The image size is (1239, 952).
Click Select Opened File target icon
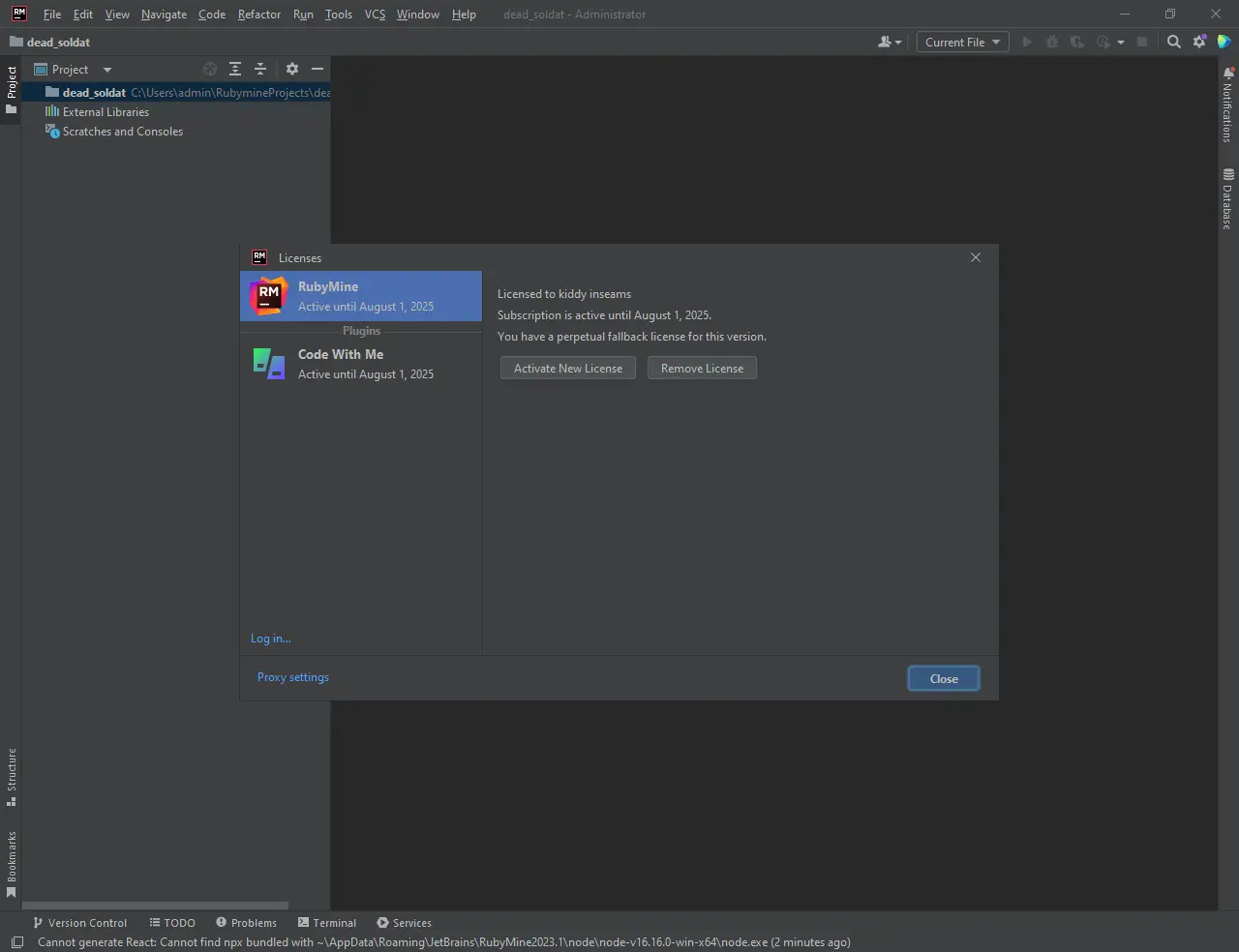(210, 69)
